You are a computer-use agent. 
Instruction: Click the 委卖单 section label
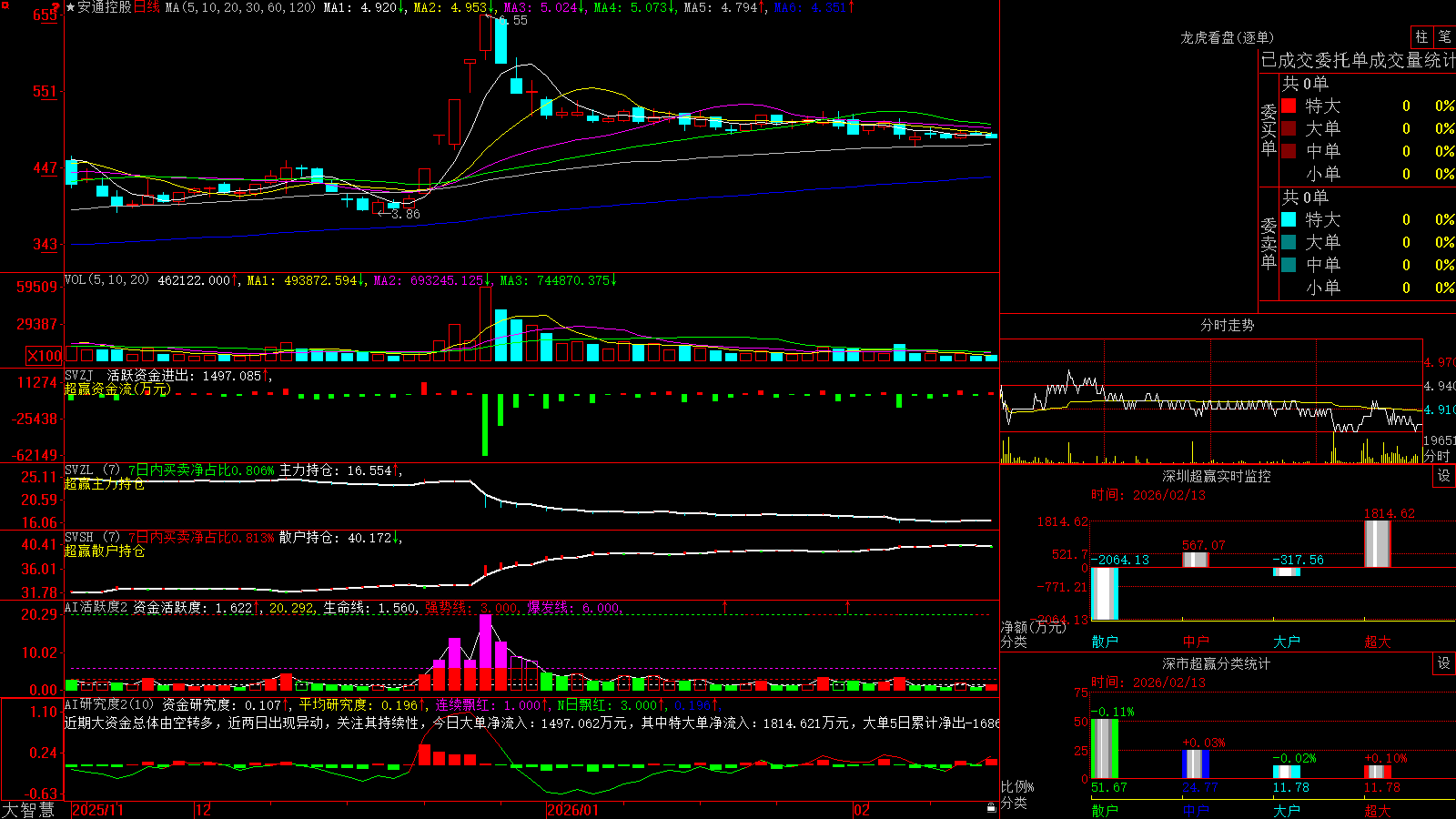coord(1269,243)
